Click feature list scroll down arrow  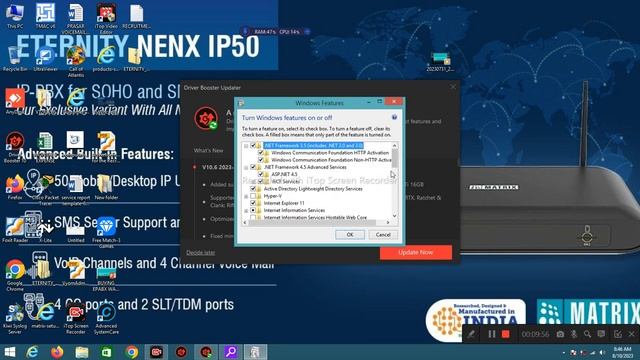click(394, 216)
